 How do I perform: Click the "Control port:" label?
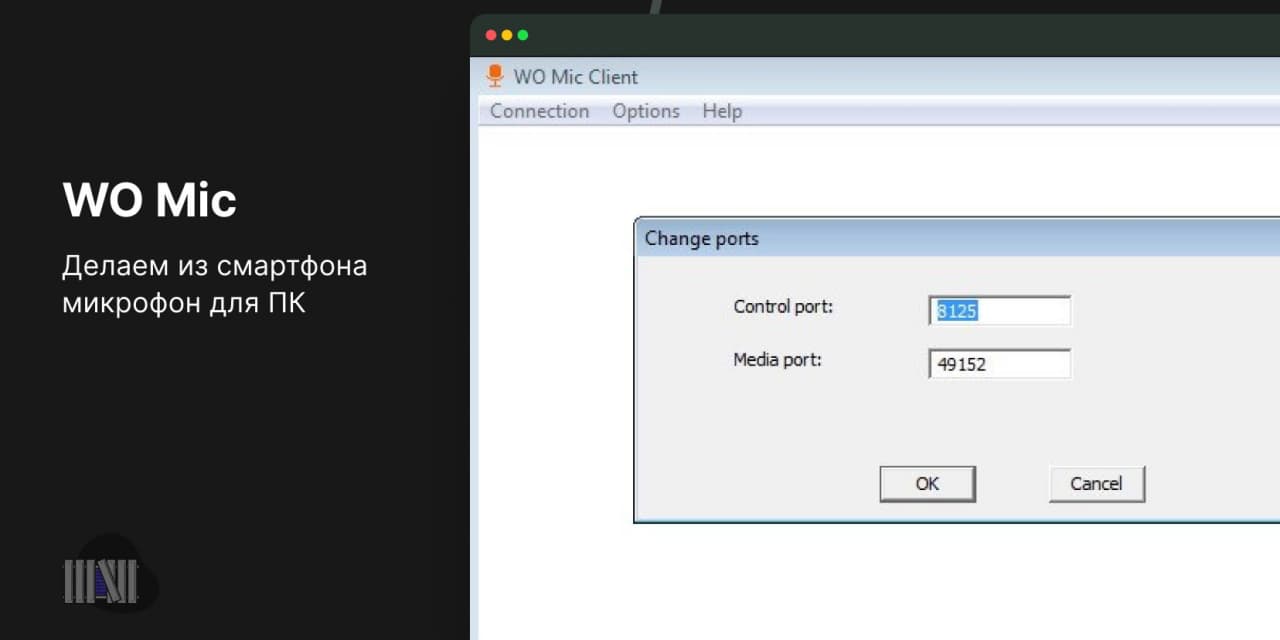pos(783,307)
